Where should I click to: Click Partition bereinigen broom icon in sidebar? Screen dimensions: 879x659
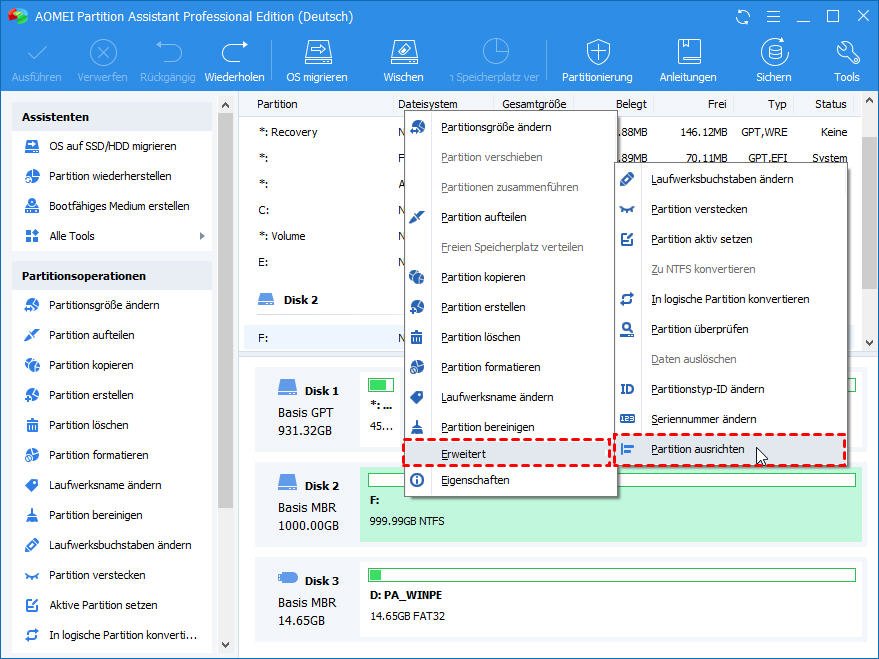tap(33, 515)
